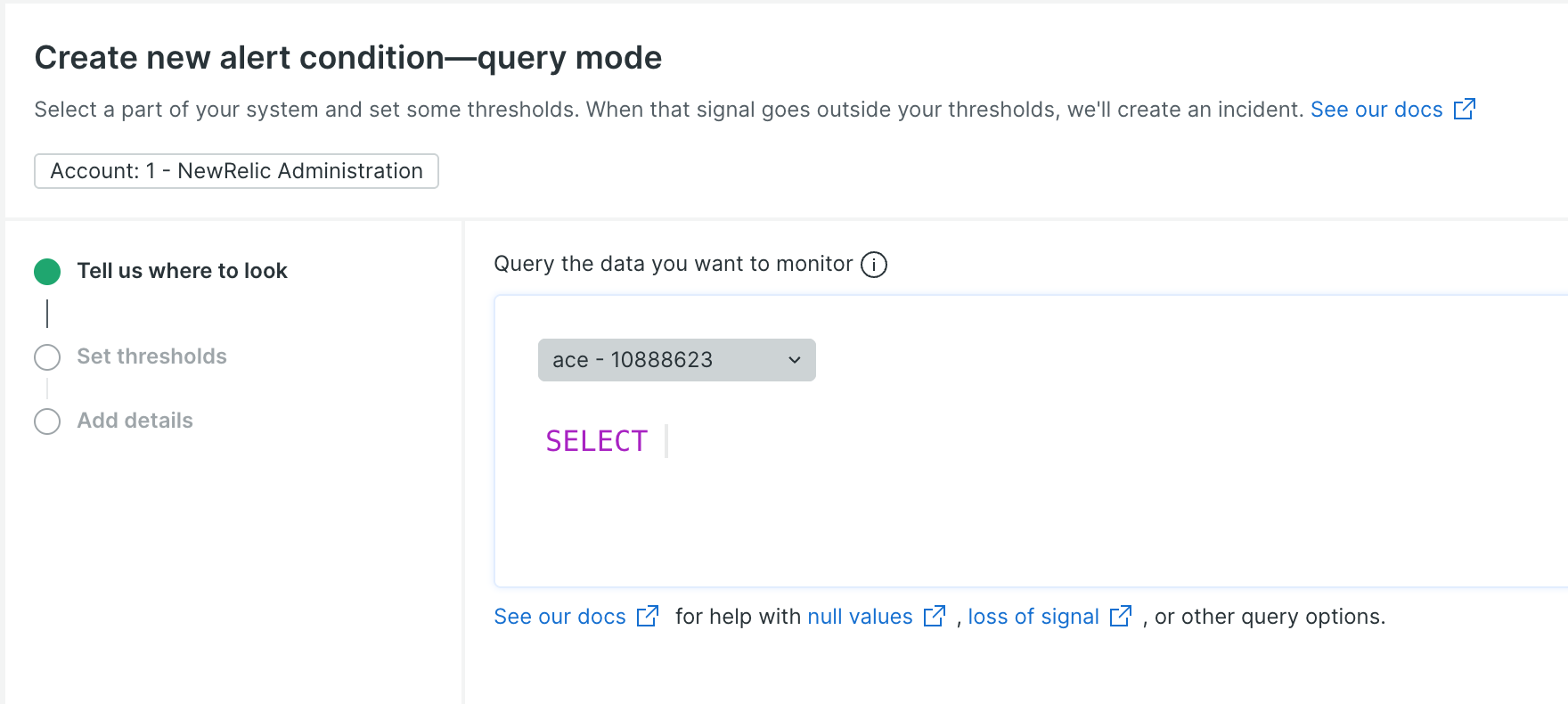
Task: Open the 'Account: 1 - NewRelic Administration' picker
Action: click(236, 171)
